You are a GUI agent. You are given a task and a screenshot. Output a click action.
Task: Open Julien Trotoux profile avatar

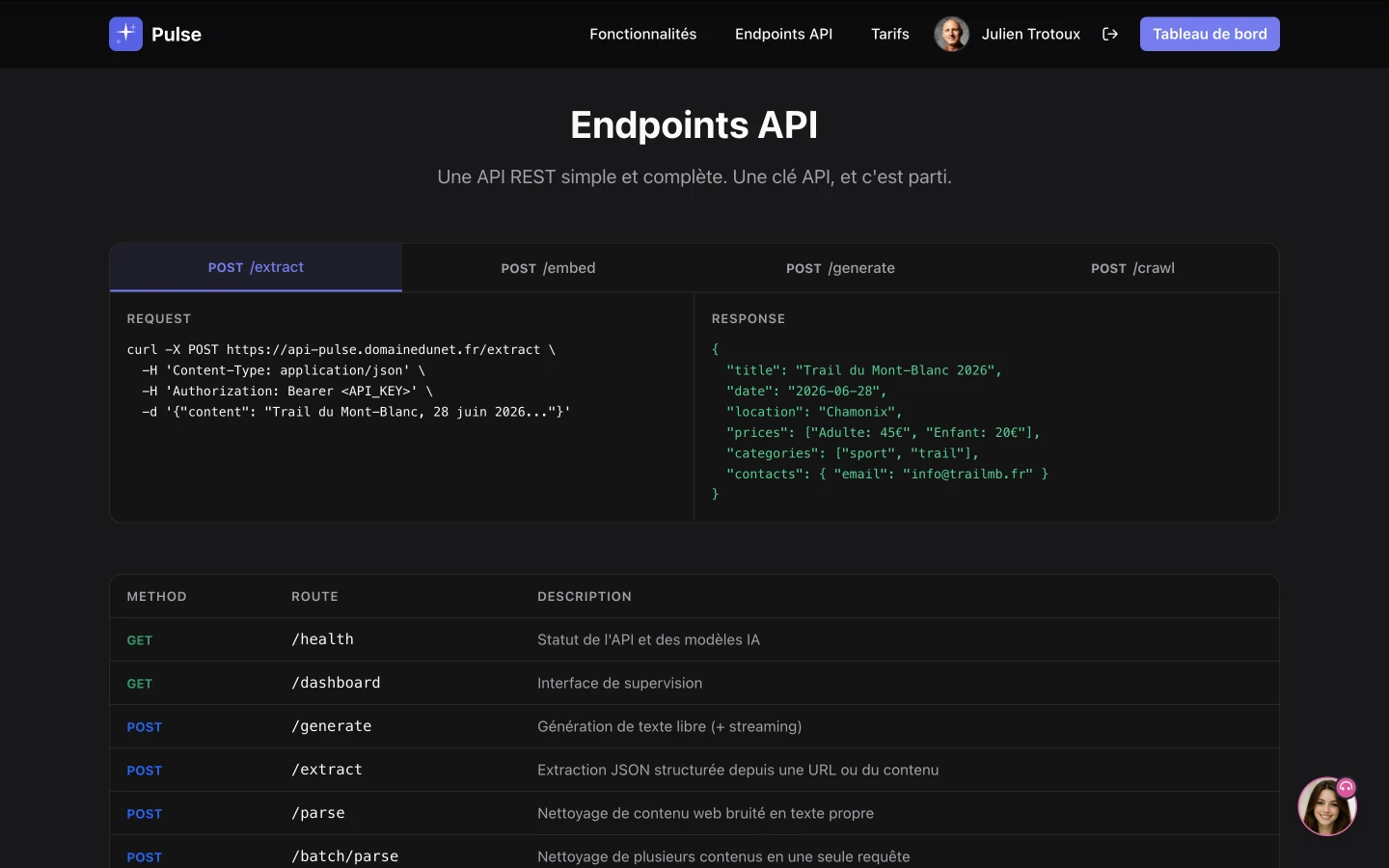pos(951,34)
